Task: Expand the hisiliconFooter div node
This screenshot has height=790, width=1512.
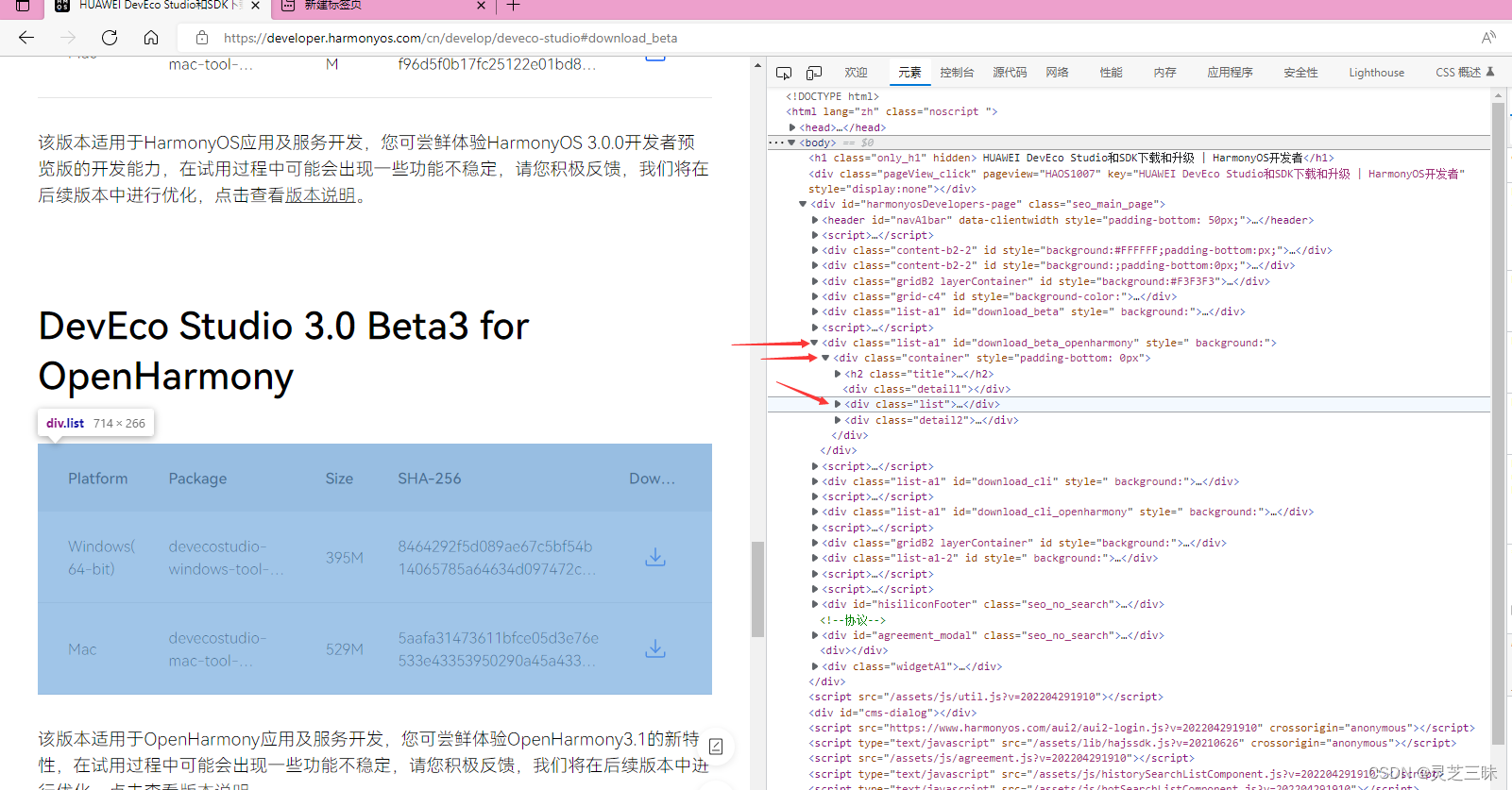Action: click(x=815, y=604)
